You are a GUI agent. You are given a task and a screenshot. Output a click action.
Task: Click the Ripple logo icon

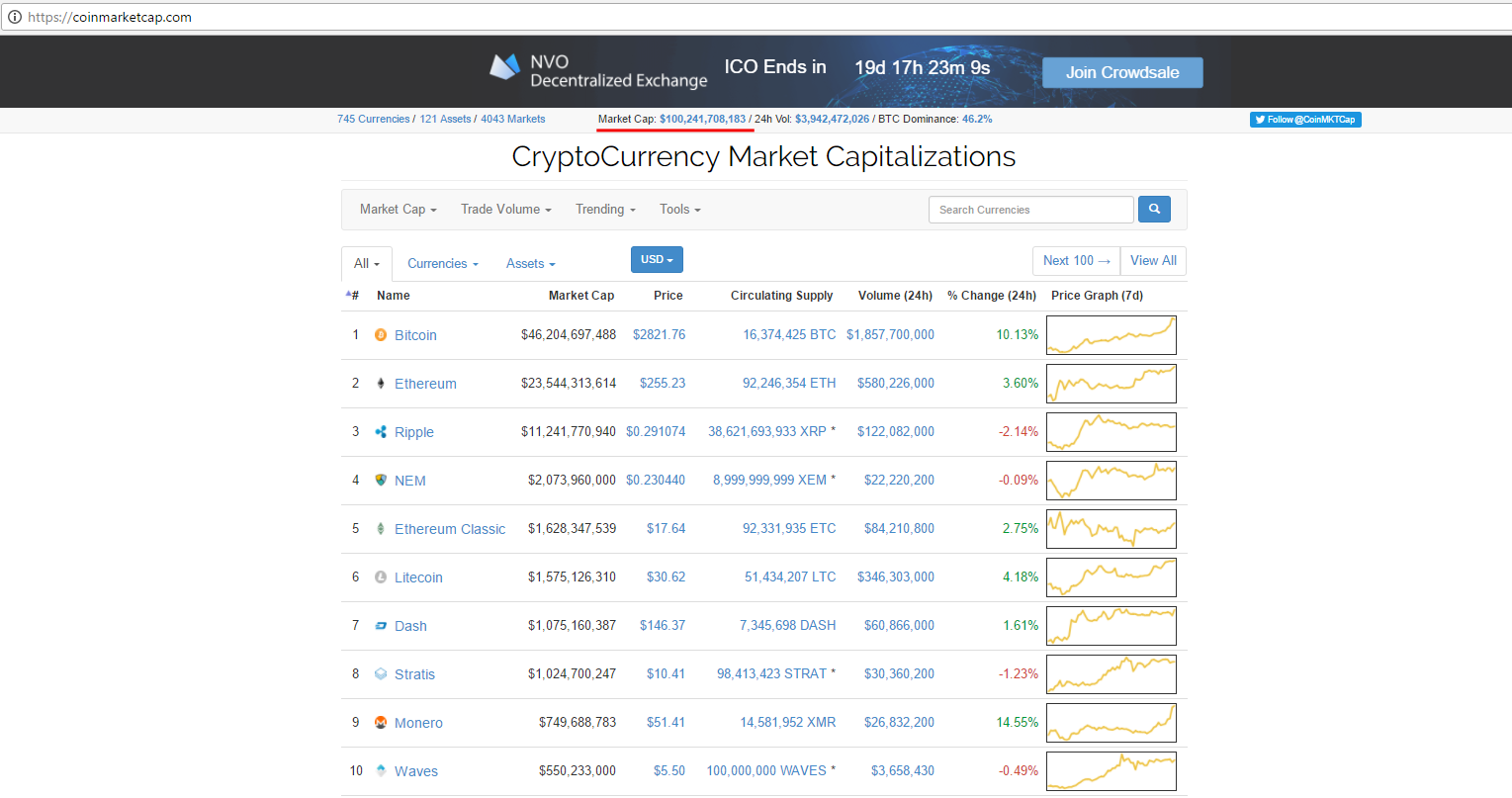[x=381, y=432]
